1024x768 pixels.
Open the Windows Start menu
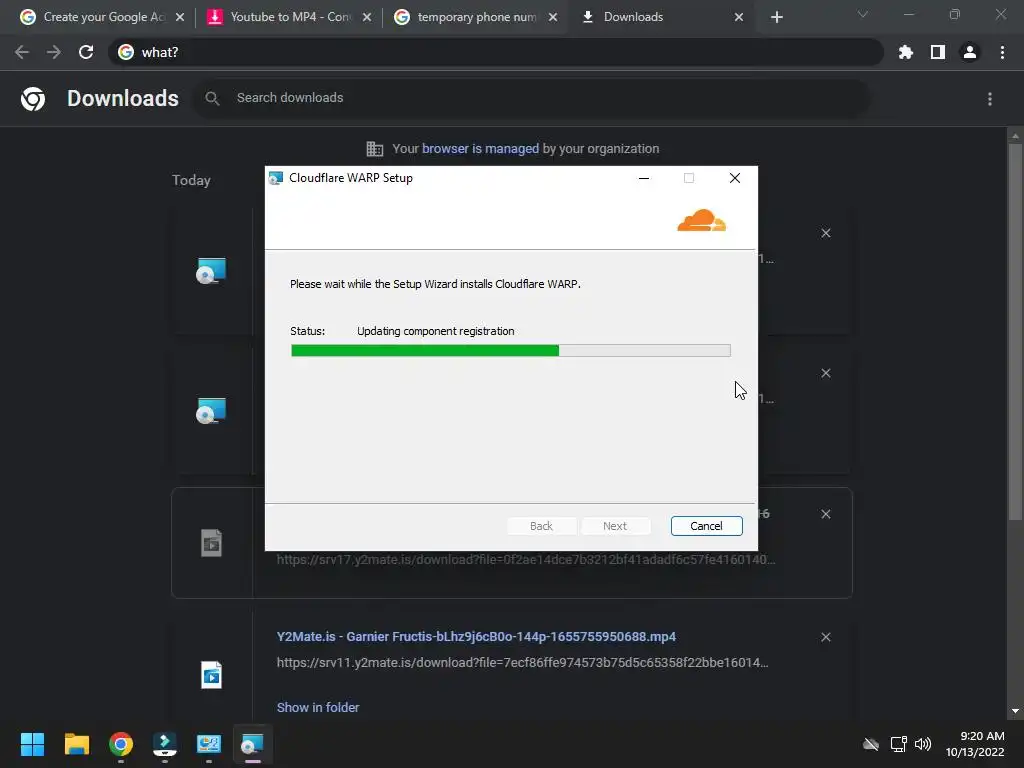32,744
